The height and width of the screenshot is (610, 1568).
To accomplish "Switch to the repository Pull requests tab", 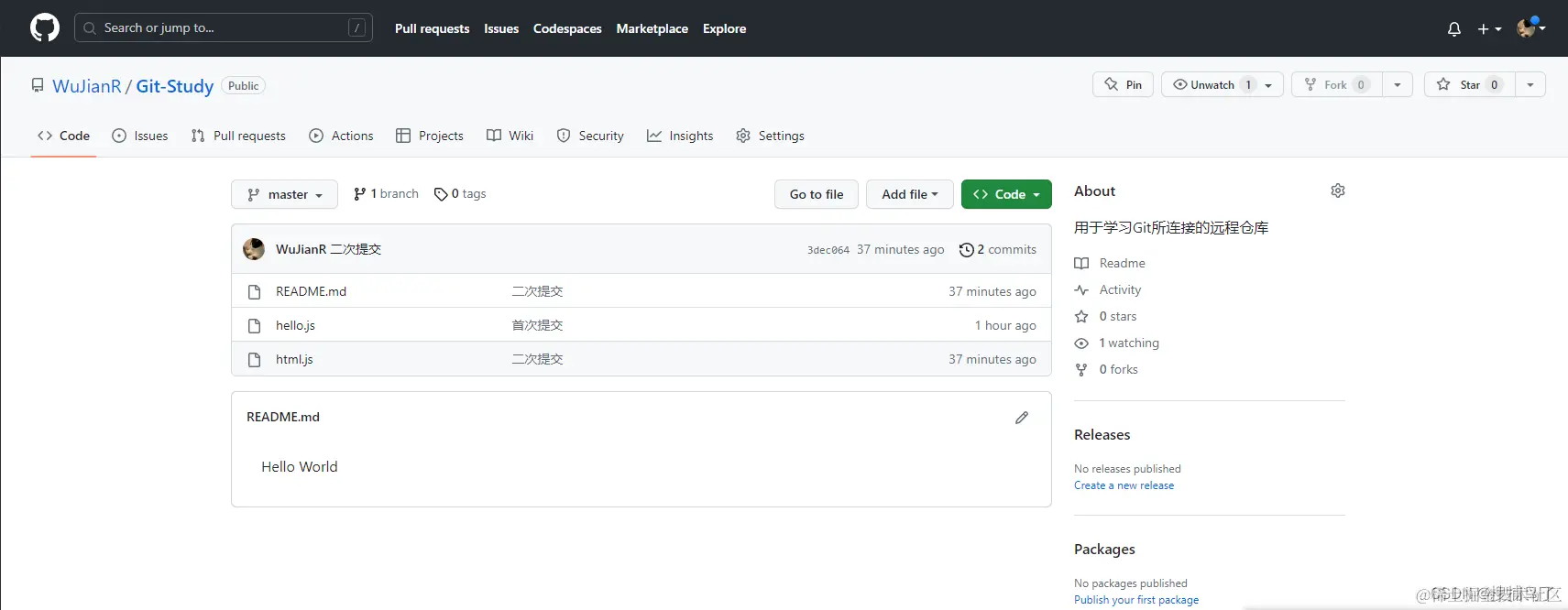I will tap(238, 136).
